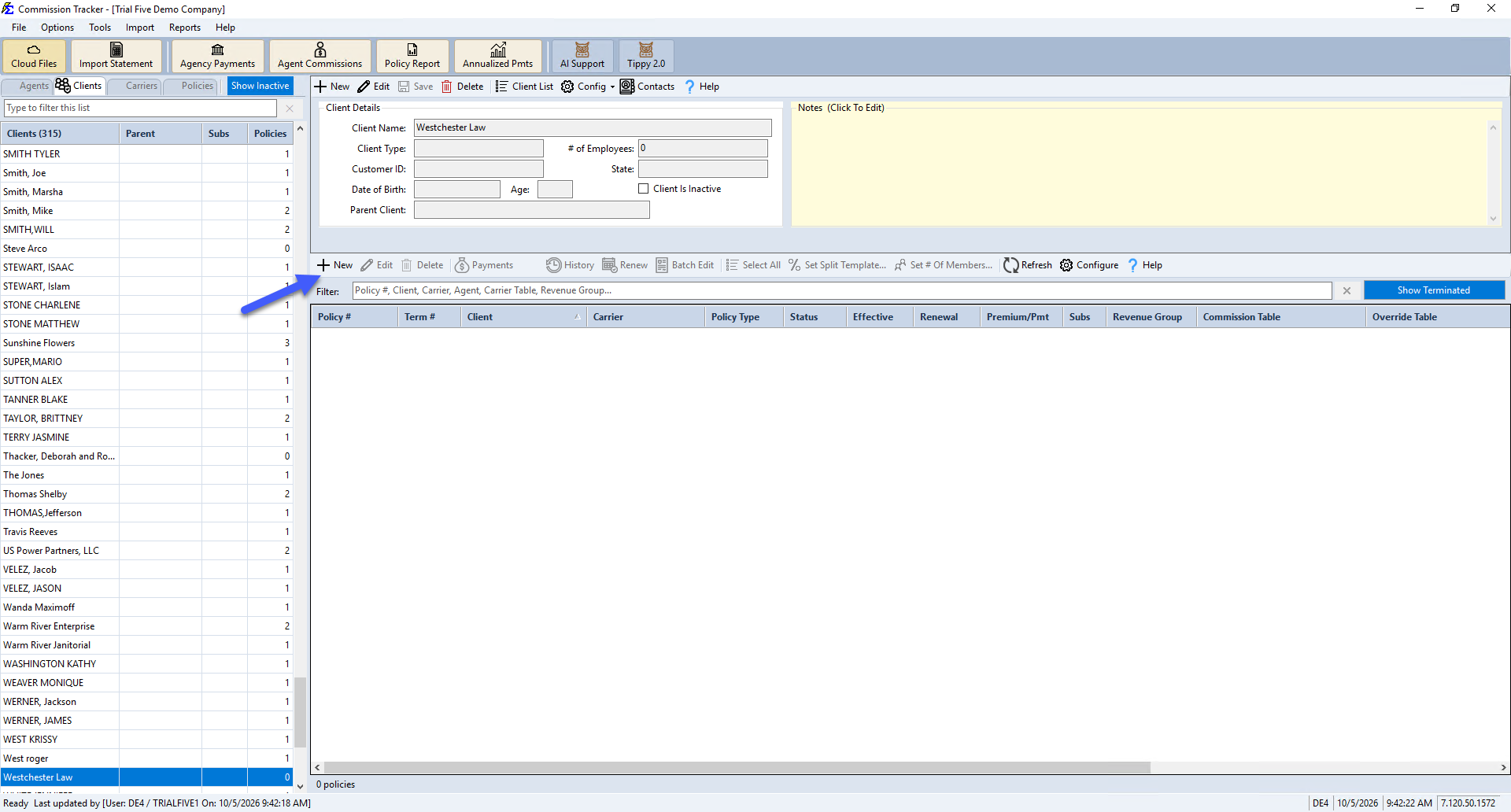Select Steve Arco client row

(x=146, y=249)
